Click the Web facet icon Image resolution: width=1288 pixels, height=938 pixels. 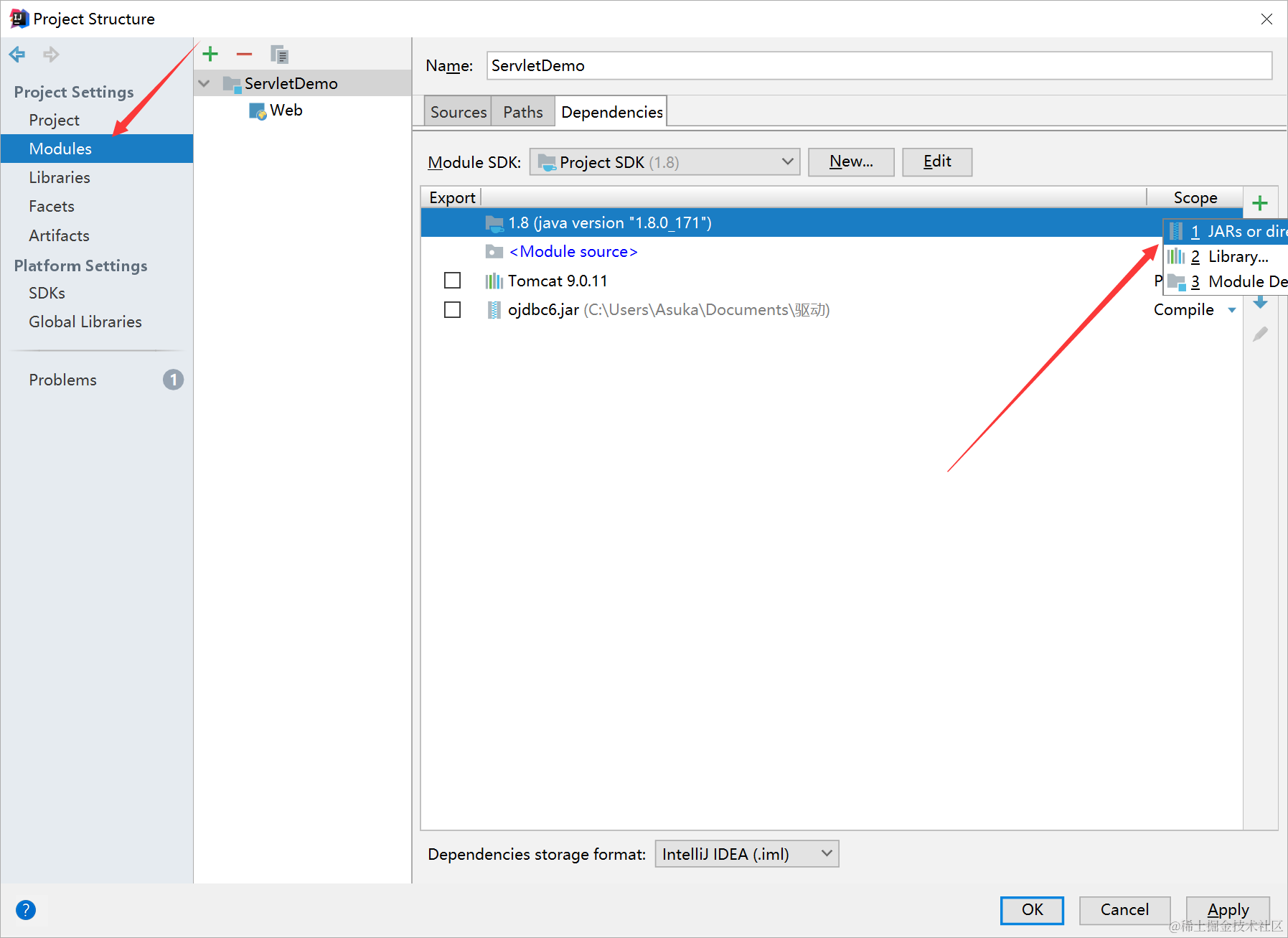tap(258, 111)
